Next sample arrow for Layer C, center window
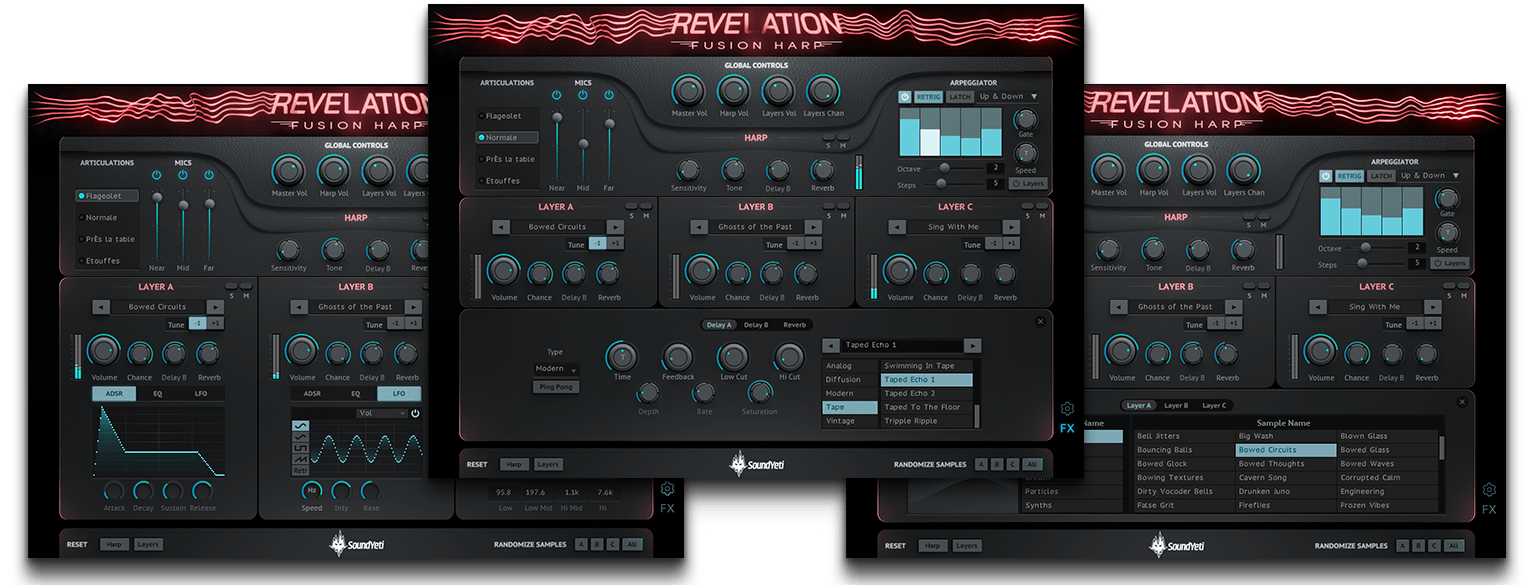This screenshot has height=585, width=1534. 1012,227
